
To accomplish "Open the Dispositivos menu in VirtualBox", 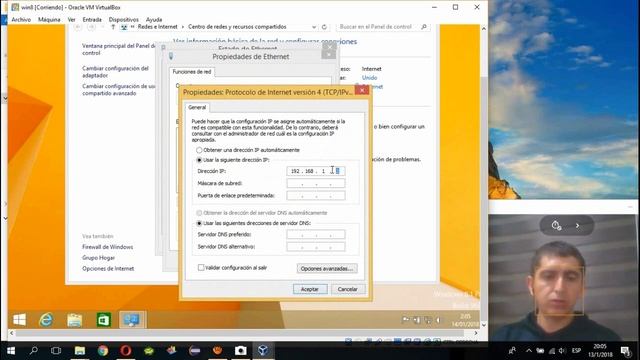I will click(x=124, y=20).
